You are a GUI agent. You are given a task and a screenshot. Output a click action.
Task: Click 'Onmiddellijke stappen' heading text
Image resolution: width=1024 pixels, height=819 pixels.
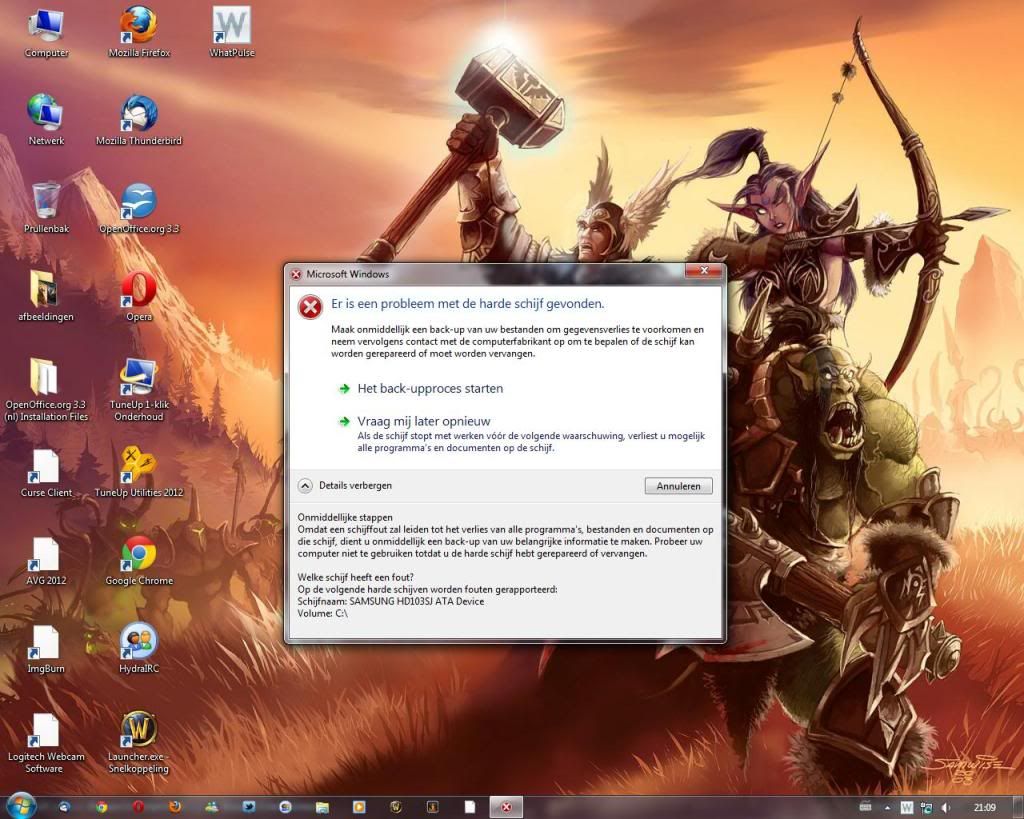click(345, 517)
